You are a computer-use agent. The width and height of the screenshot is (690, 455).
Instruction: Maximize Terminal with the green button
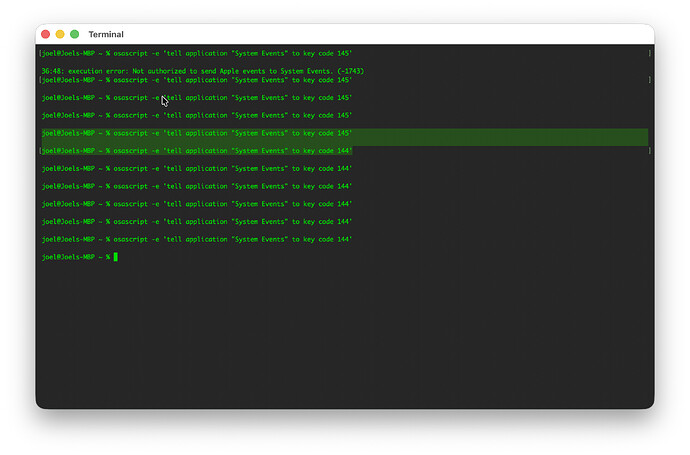(74, 34)
